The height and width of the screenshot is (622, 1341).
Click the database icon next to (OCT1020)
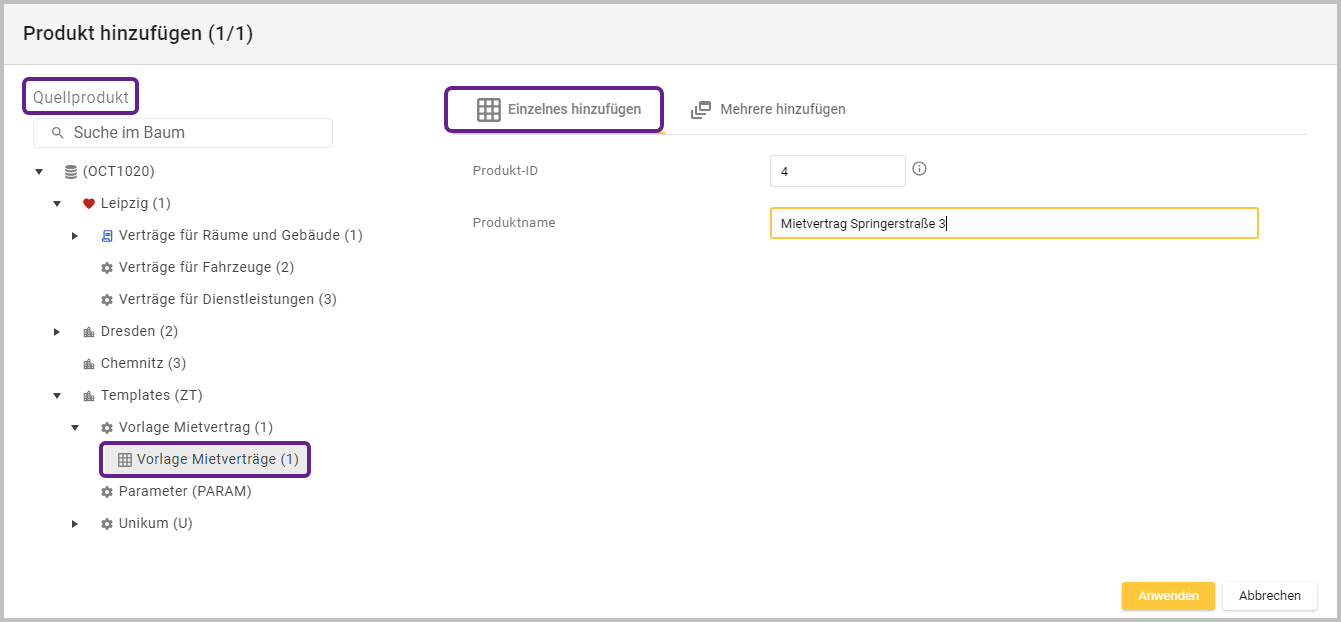tap(71, 172)
